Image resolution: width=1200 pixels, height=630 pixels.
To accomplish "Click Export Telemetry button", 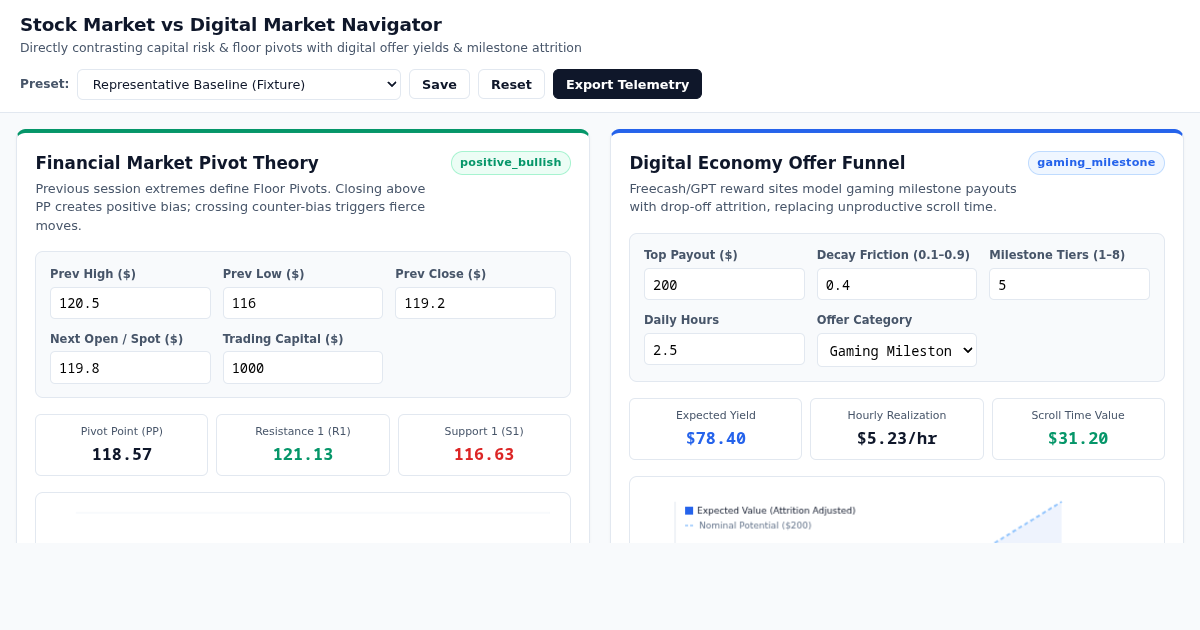I will pyautogui.click(x=627, y=84).
